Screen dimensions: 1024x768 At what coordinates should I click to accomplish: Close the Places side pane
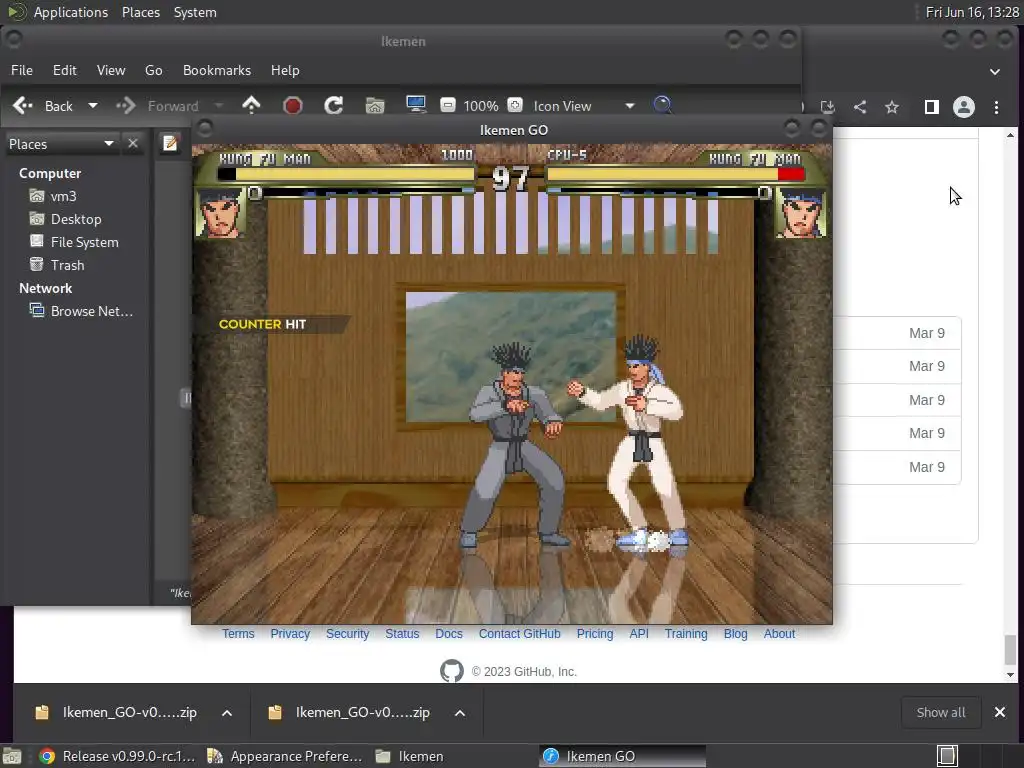pyautogui.click(x=133, y=143)
